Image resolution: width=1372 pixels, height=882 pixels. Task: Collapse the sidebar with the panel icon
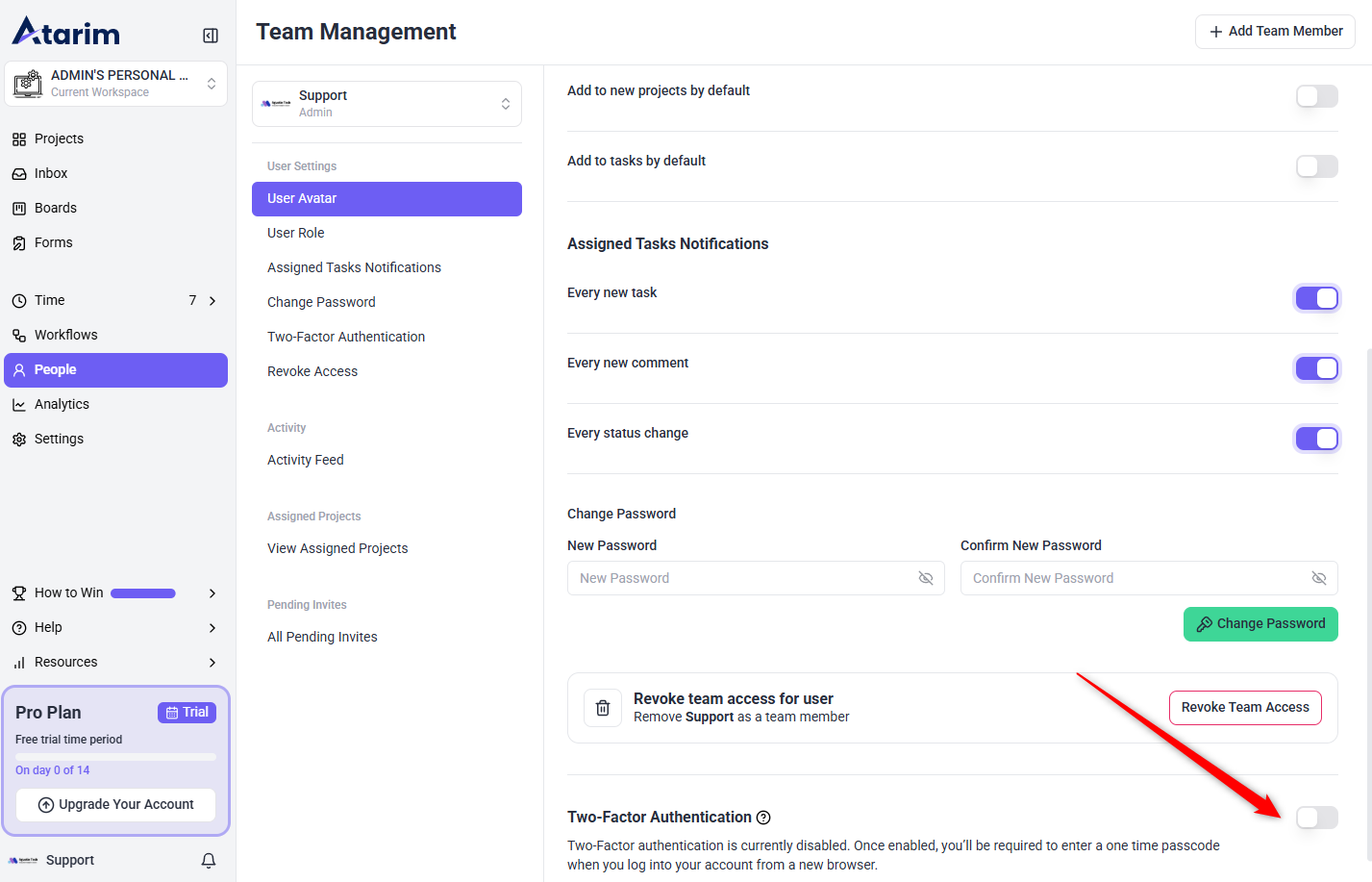[211, 36]
